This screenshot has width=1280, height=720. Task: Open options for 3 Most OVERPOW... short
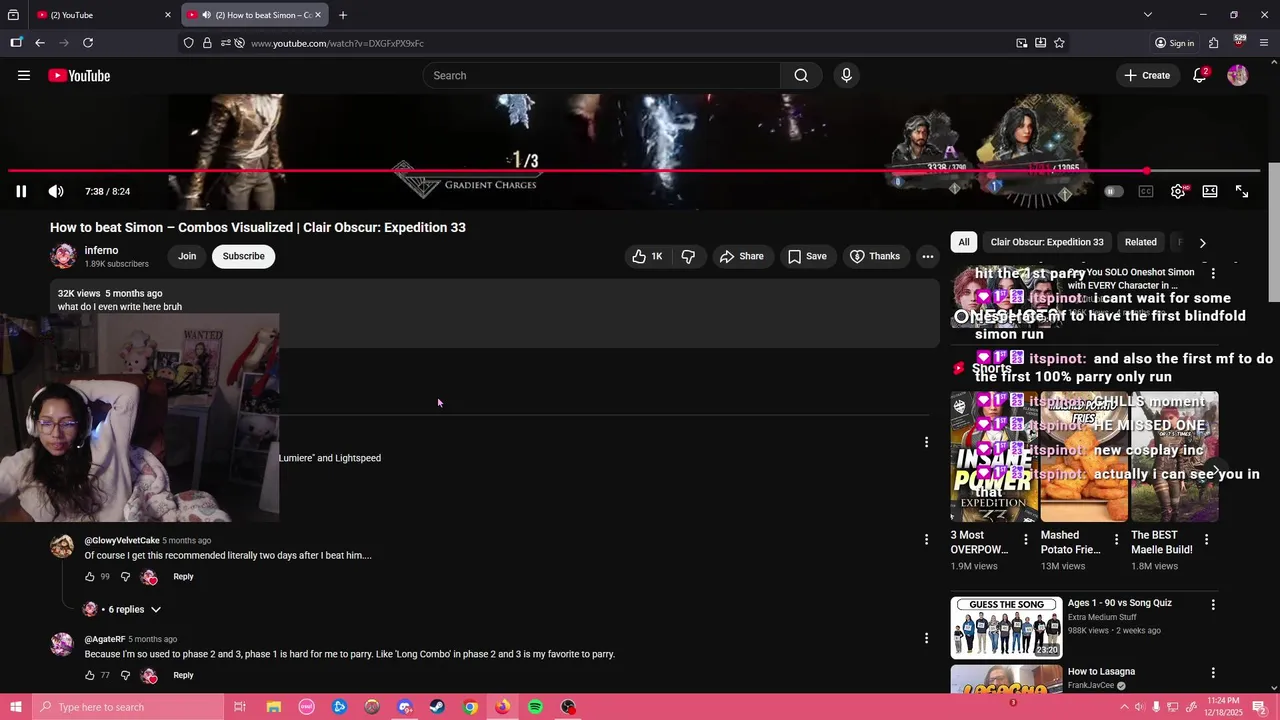pyautogui.click(x=1025, y=540)
